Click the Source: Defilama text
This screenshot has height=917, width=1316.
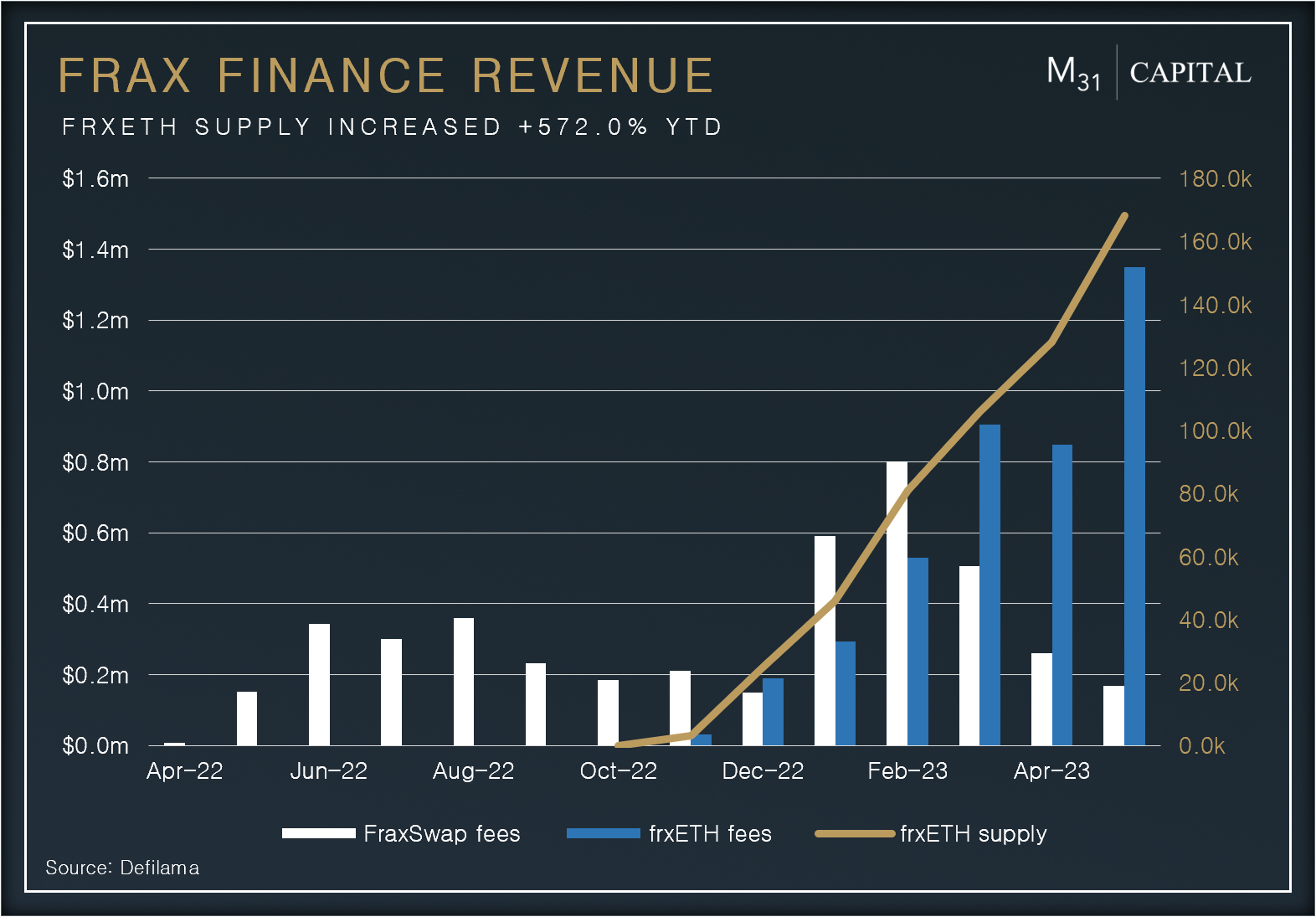(122, 868)
